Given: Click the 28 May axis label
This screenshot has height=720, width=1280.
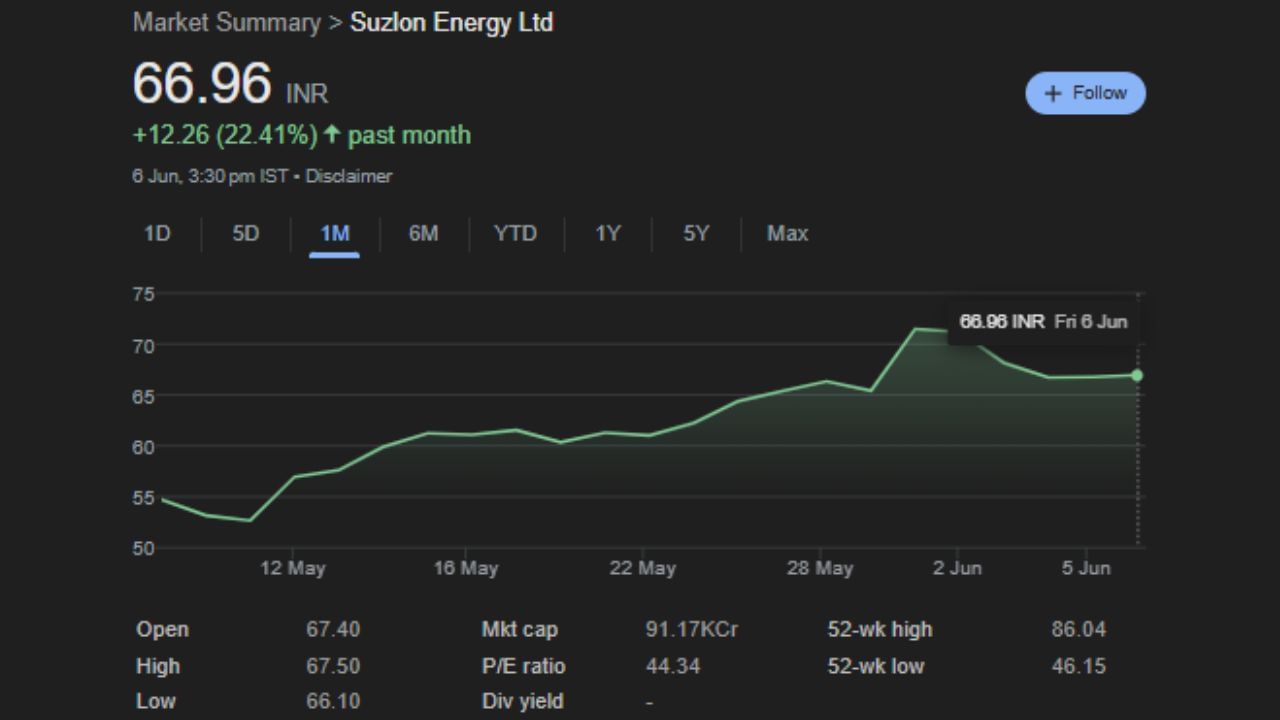Looking at the screenshot, I should point(820,568).
